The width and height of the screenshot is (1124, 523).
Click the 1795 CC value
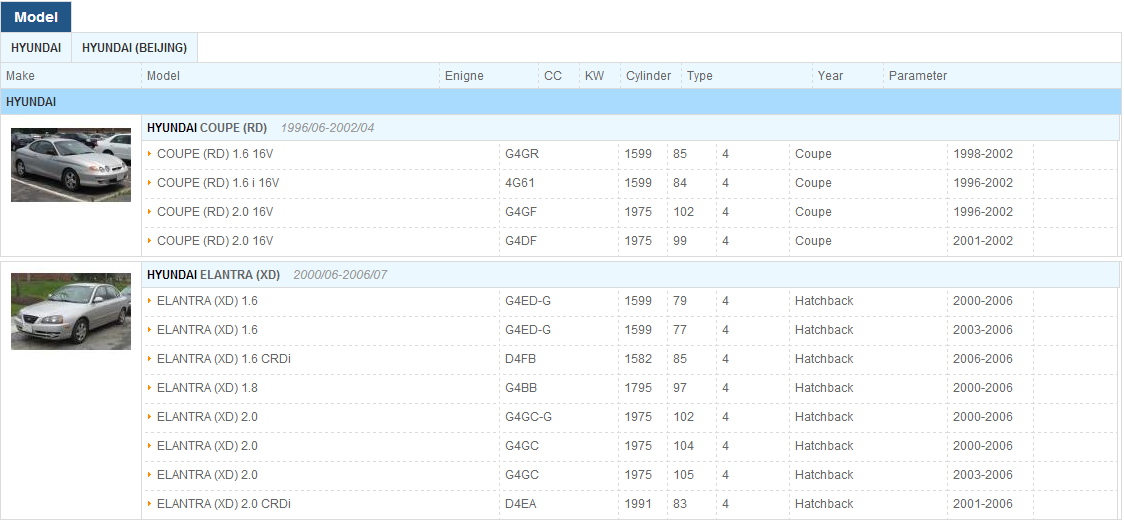[x=638, y=388]
